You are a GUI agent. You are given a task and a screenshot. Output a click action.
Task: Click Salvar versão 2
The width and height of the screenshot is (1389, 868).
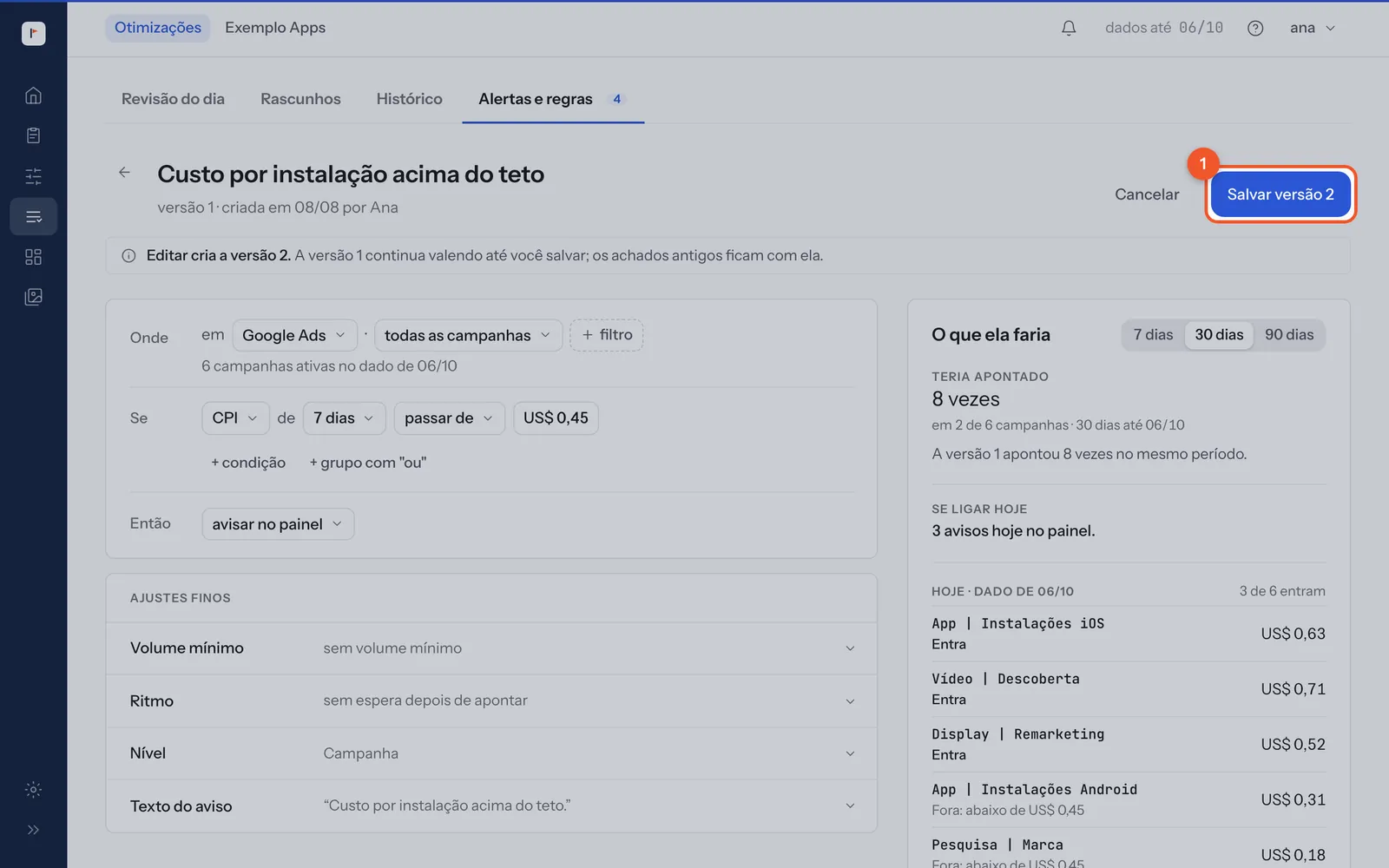[x=1280, y=194]
